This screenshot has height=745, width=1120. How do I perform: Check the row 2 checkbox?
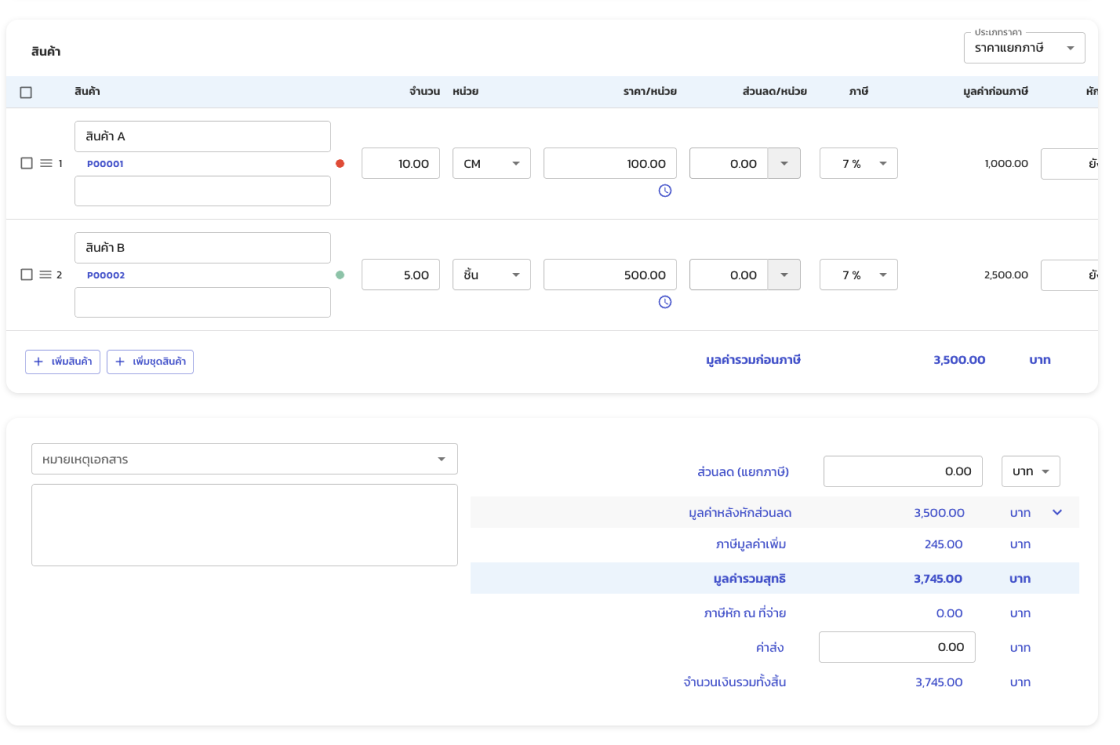click(27, 274)
